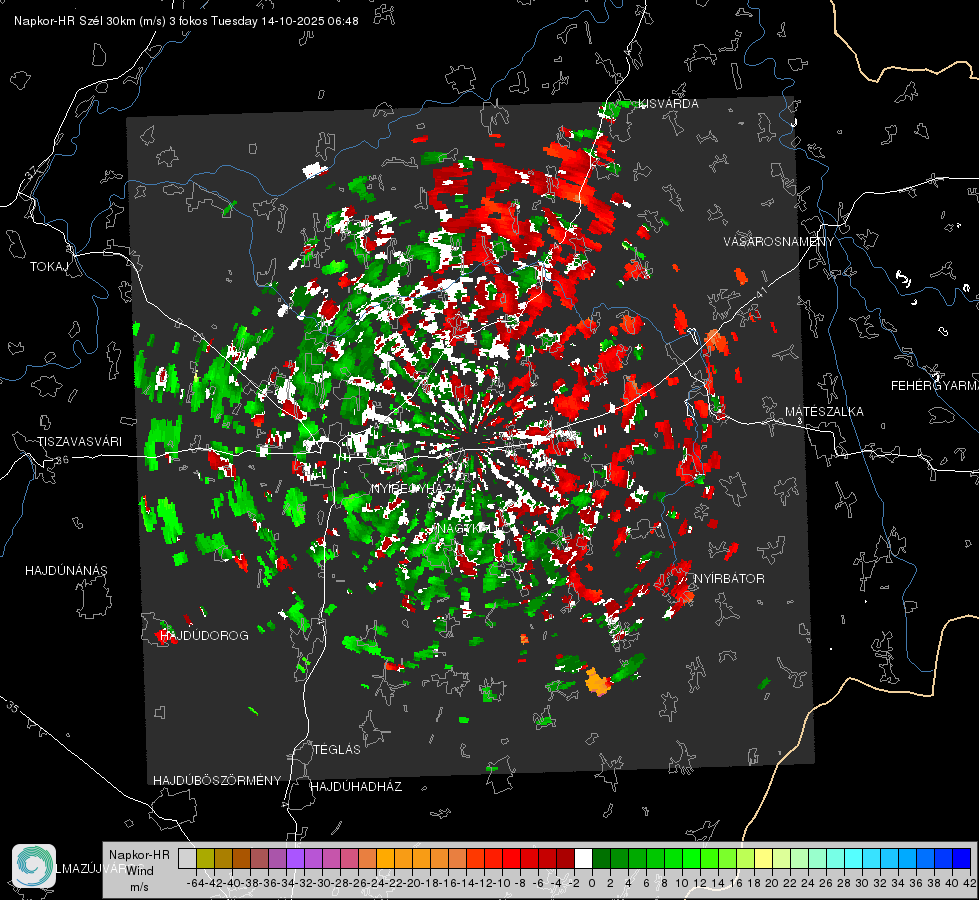
Task: Click the TOKAJ town label
Action: point(49,267)
